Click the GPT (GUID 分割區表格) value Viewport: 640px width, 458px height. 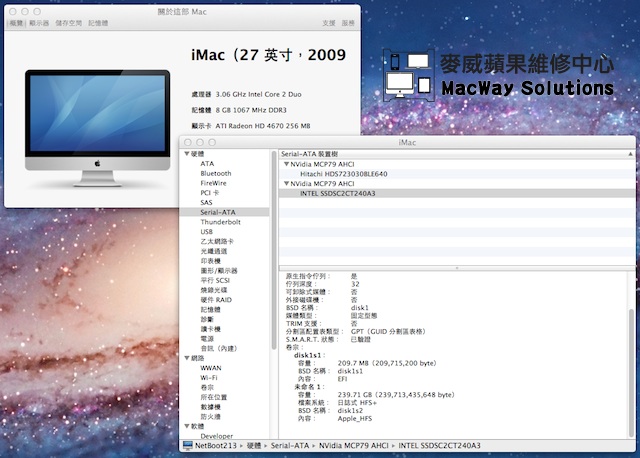[388, 331]
